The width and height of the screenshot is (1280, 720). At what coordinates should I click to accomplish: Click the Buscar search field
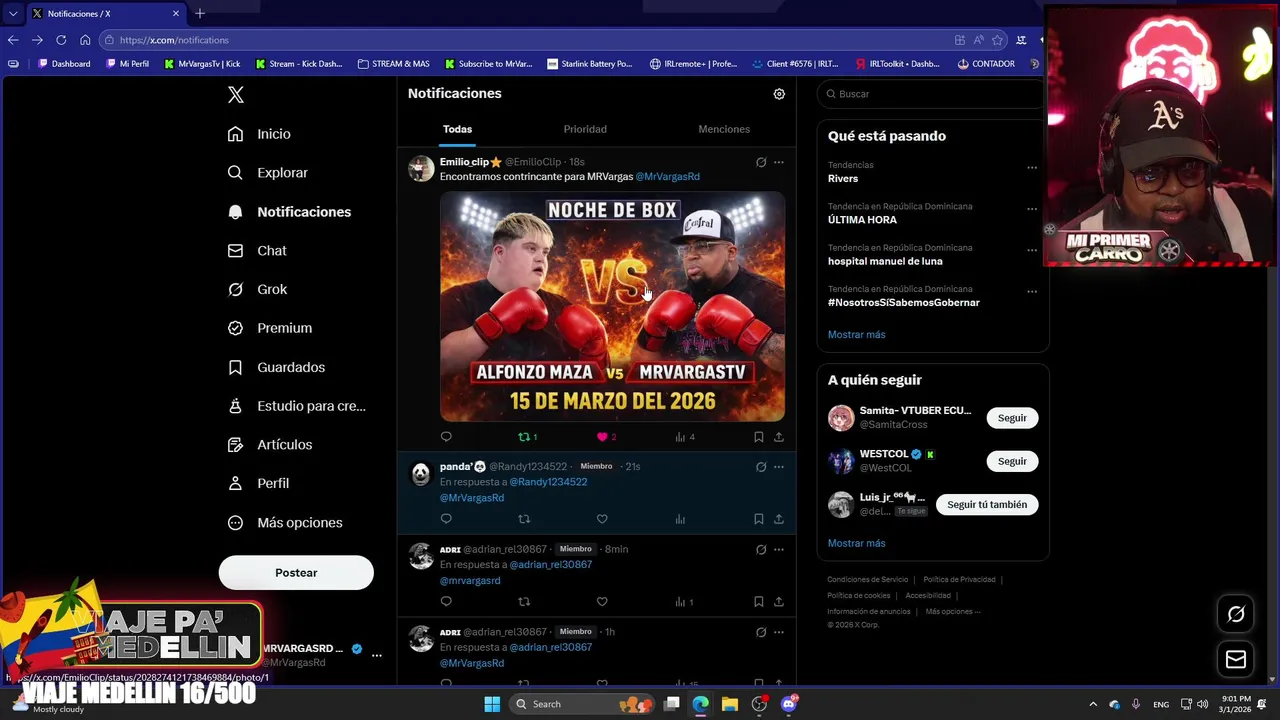click(932, 94)
